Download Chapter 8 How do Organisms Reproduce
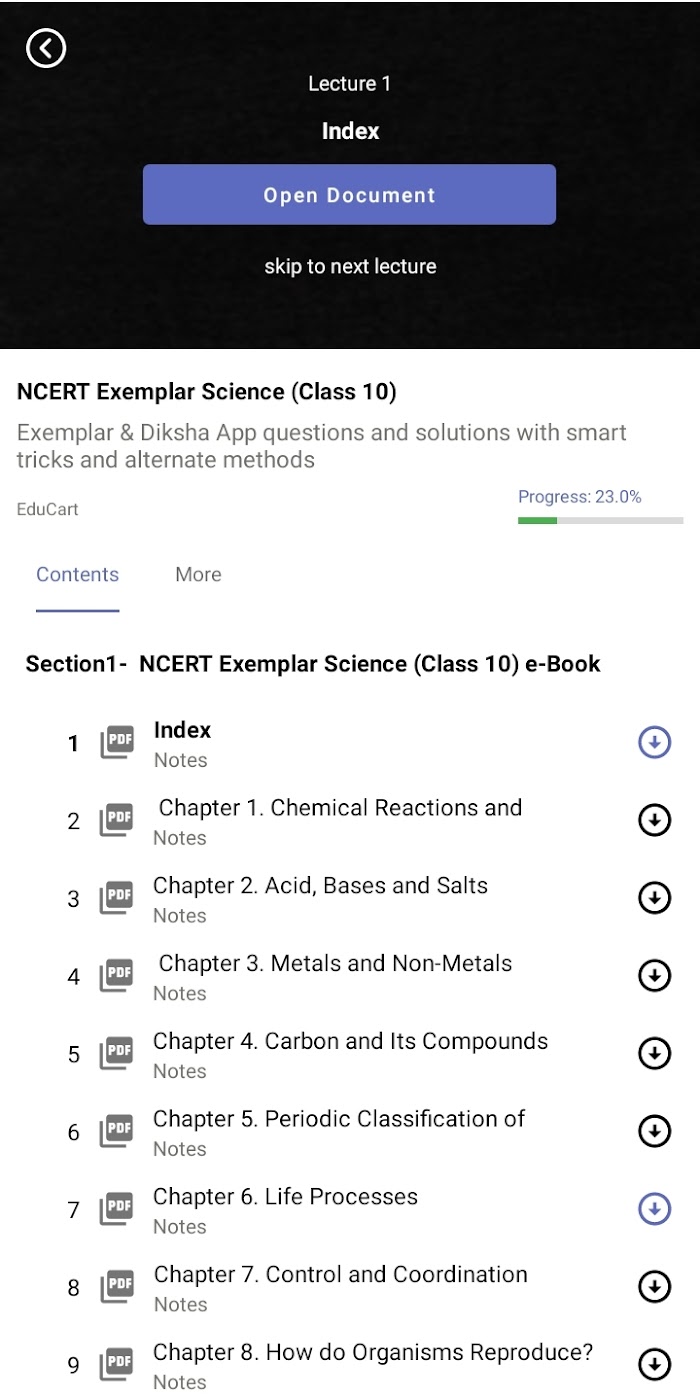This screenshot has width=700, height=1396. pyautogui.click(x=654, y=1365)
